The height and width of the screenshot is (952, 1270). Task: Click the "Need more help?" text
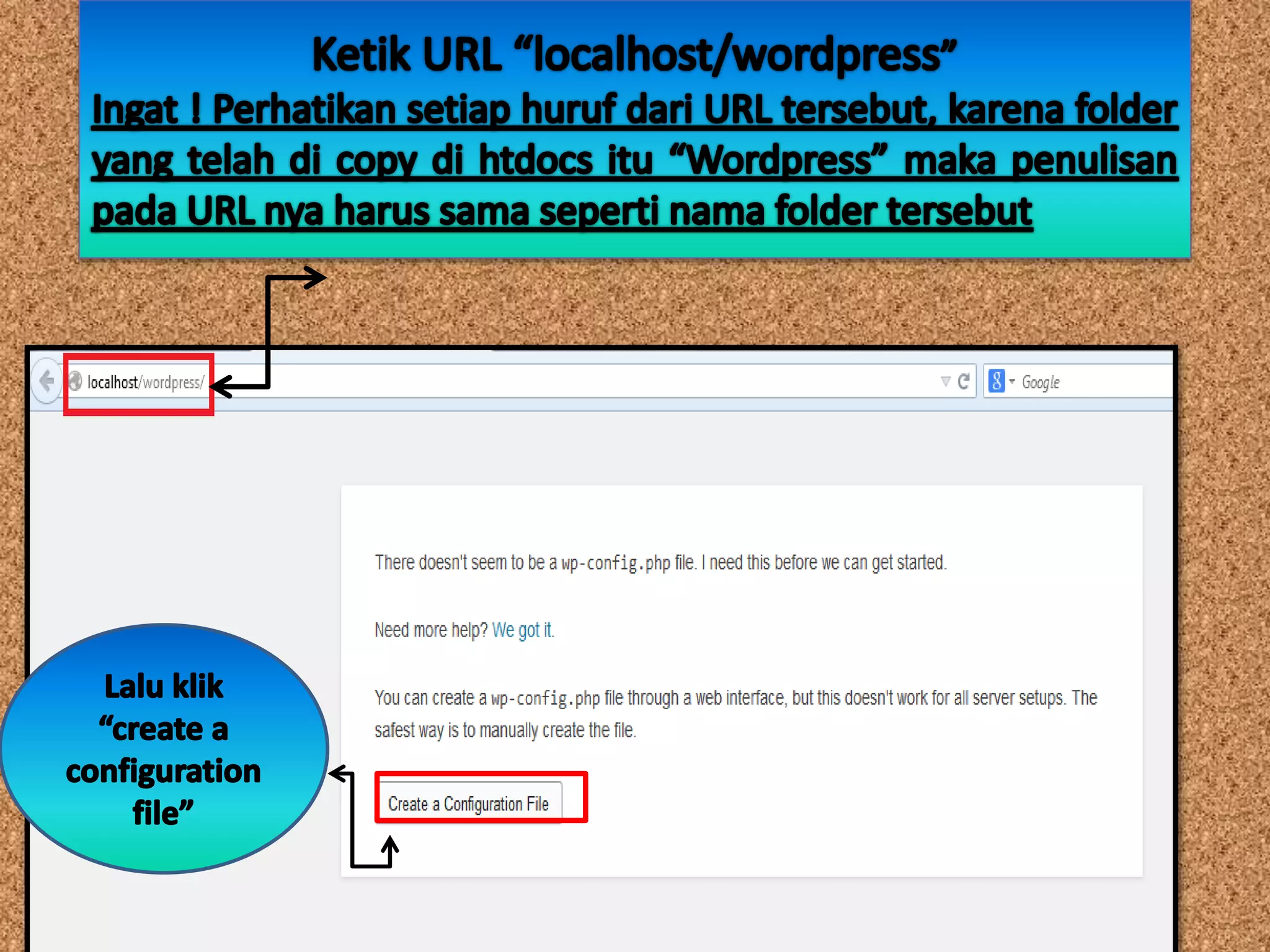[x=431, y=630]
